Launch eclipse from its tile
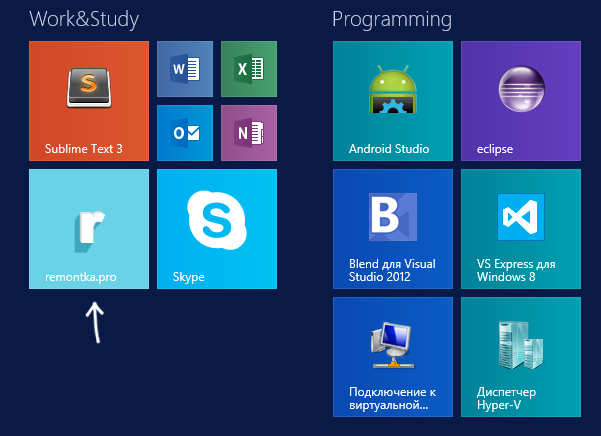Viewport: 601px width, 436px height. (x=521, y=101)
